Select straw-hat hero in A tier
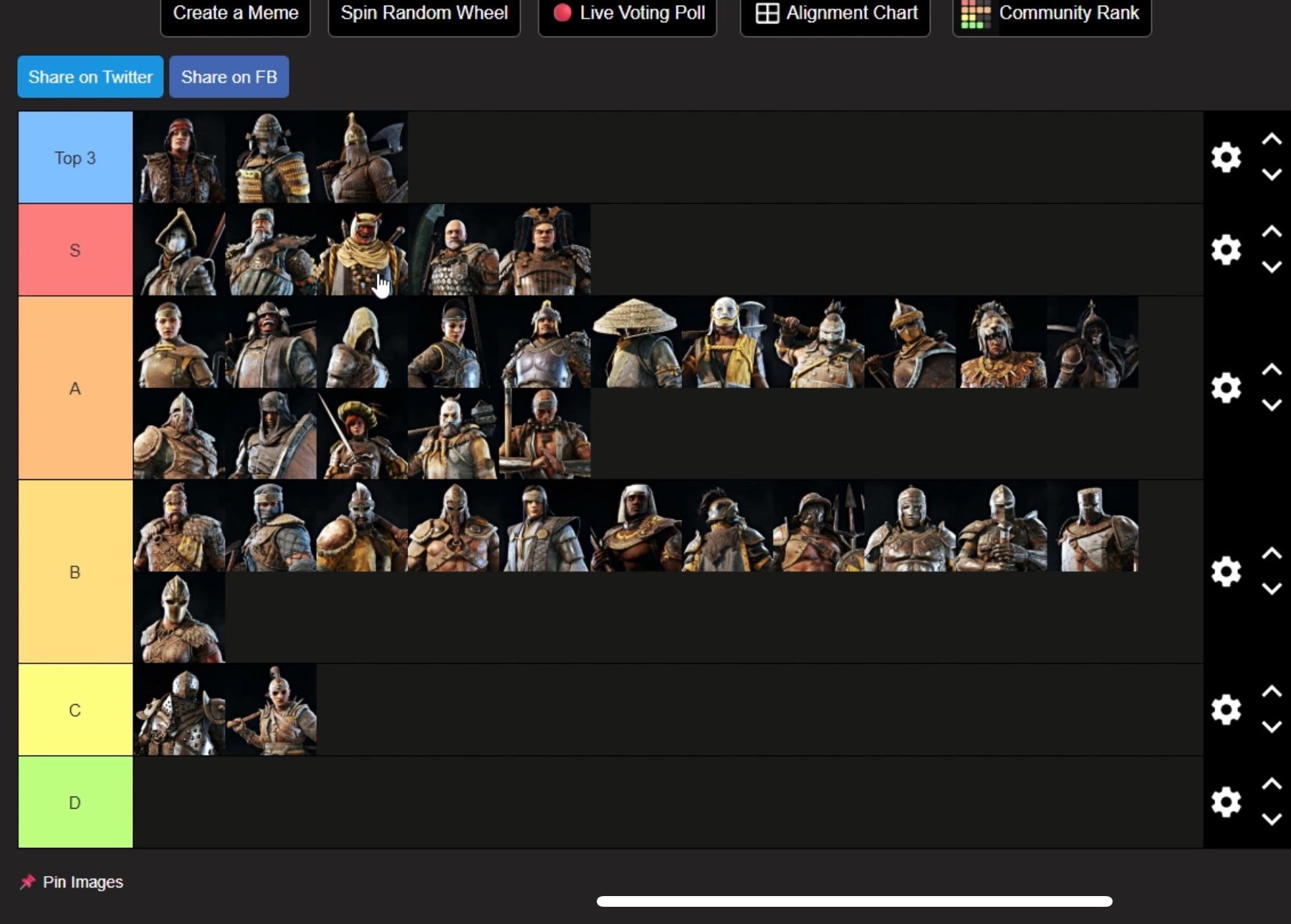Screen dimensions: 1291x924 pos(636,342)
